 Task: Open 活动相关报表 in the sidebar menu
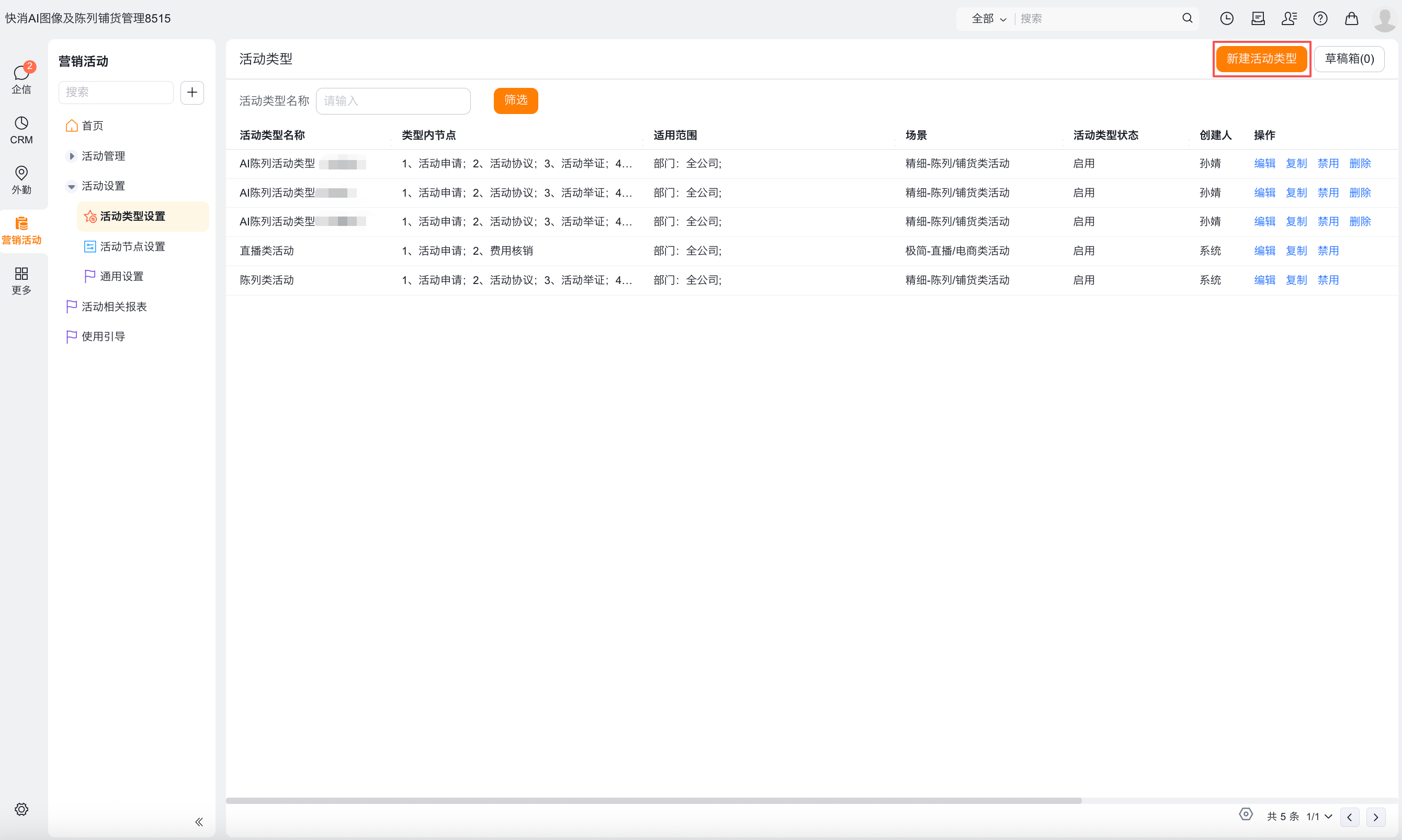114,307
